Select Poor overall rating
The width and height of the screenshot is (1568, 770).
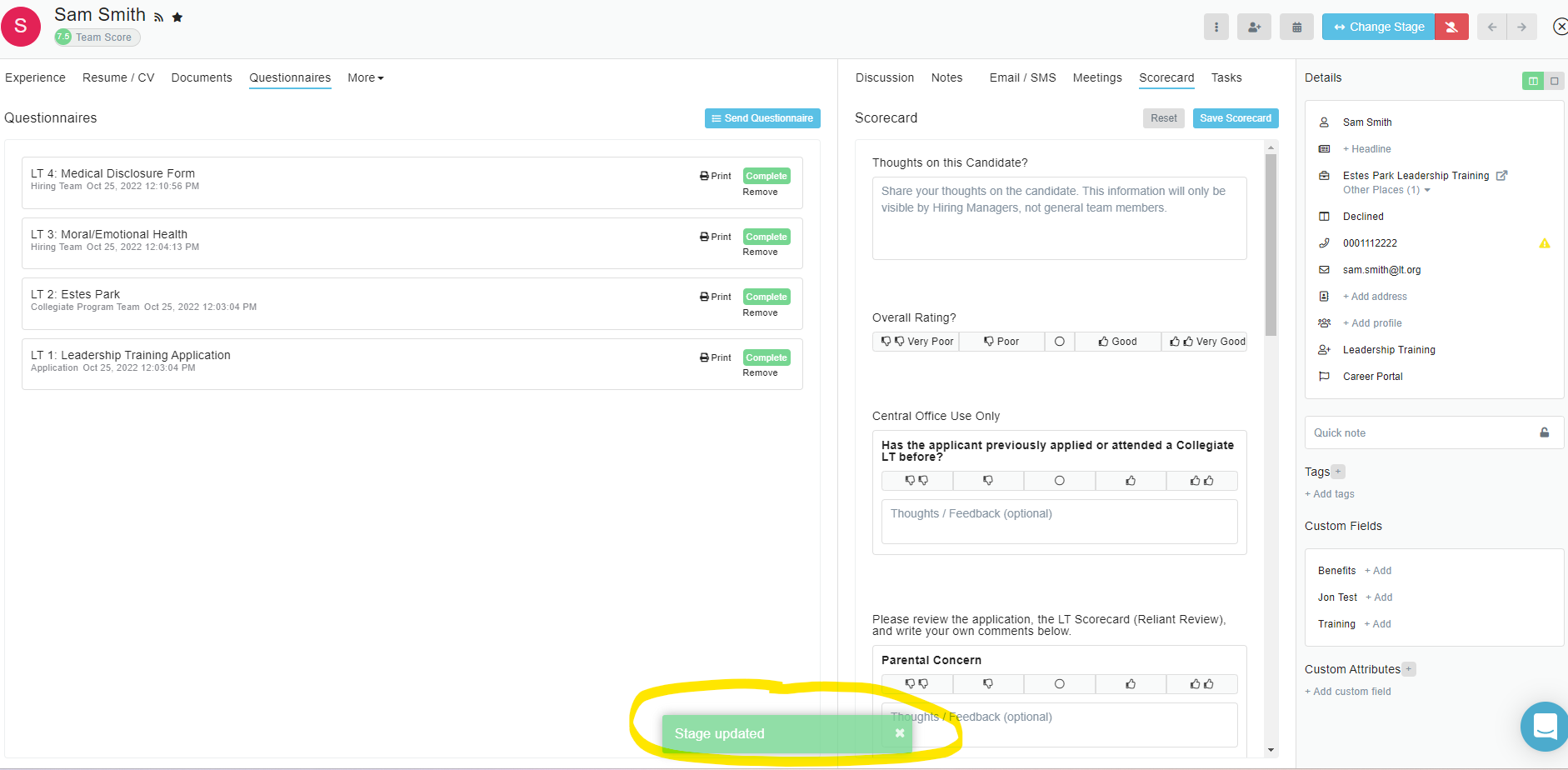click(x=1001, y=342)
